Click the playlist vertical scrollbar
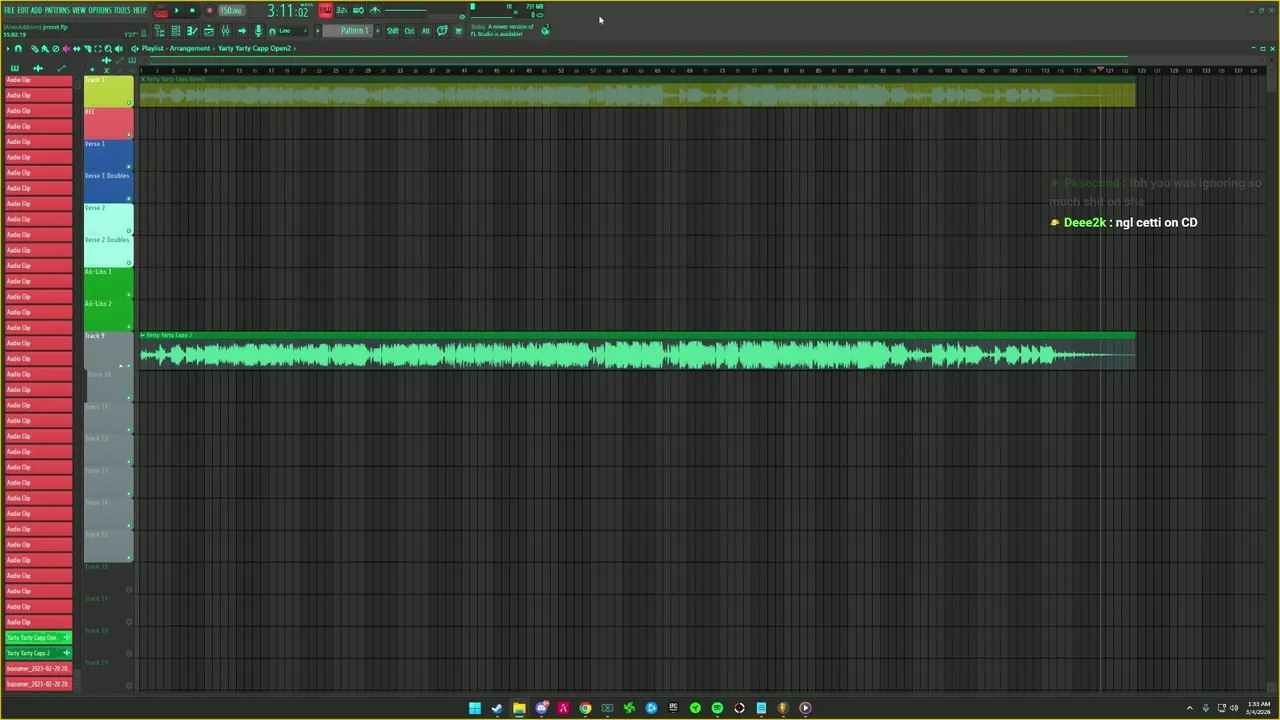Screen dimensions: 1280x720 [1271, 380]
